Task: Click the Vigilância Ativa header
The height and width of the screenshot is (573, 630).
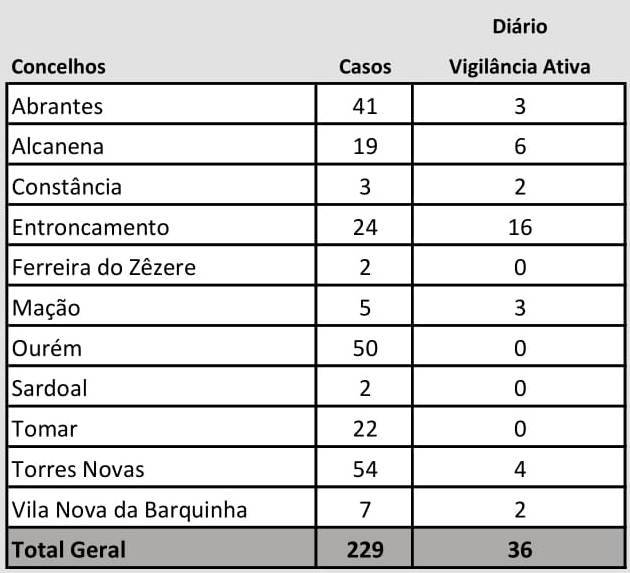Action: point(520,67)
